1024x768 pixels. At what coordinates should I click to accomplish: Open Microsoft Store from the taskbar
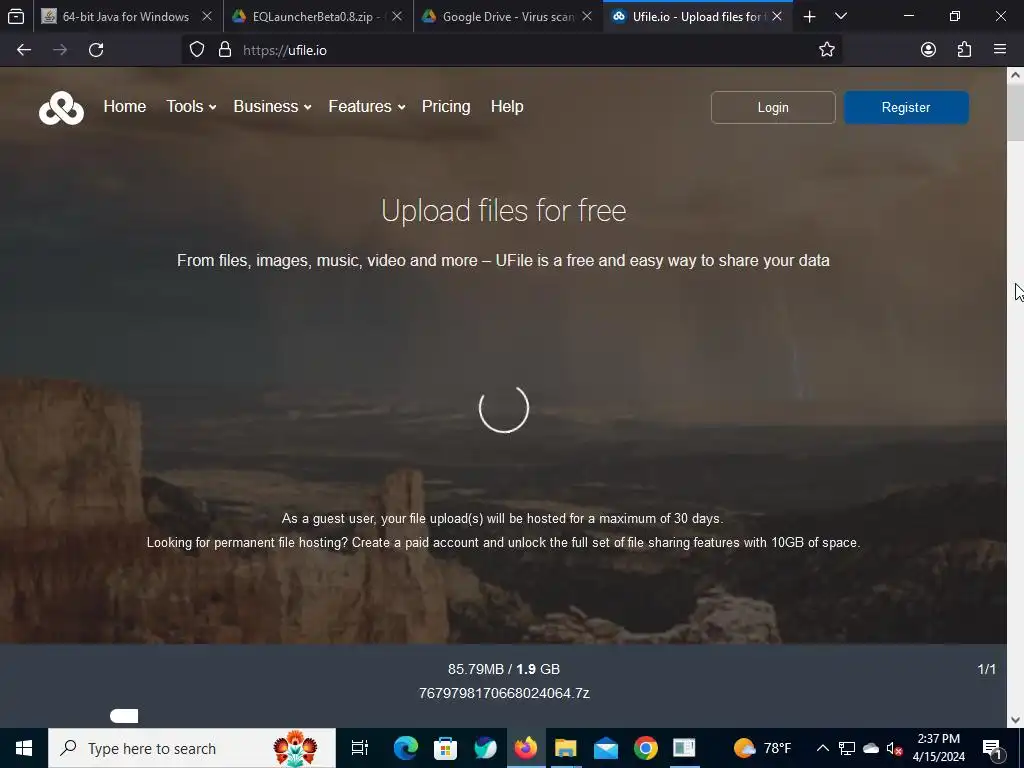tap(445, 748)
